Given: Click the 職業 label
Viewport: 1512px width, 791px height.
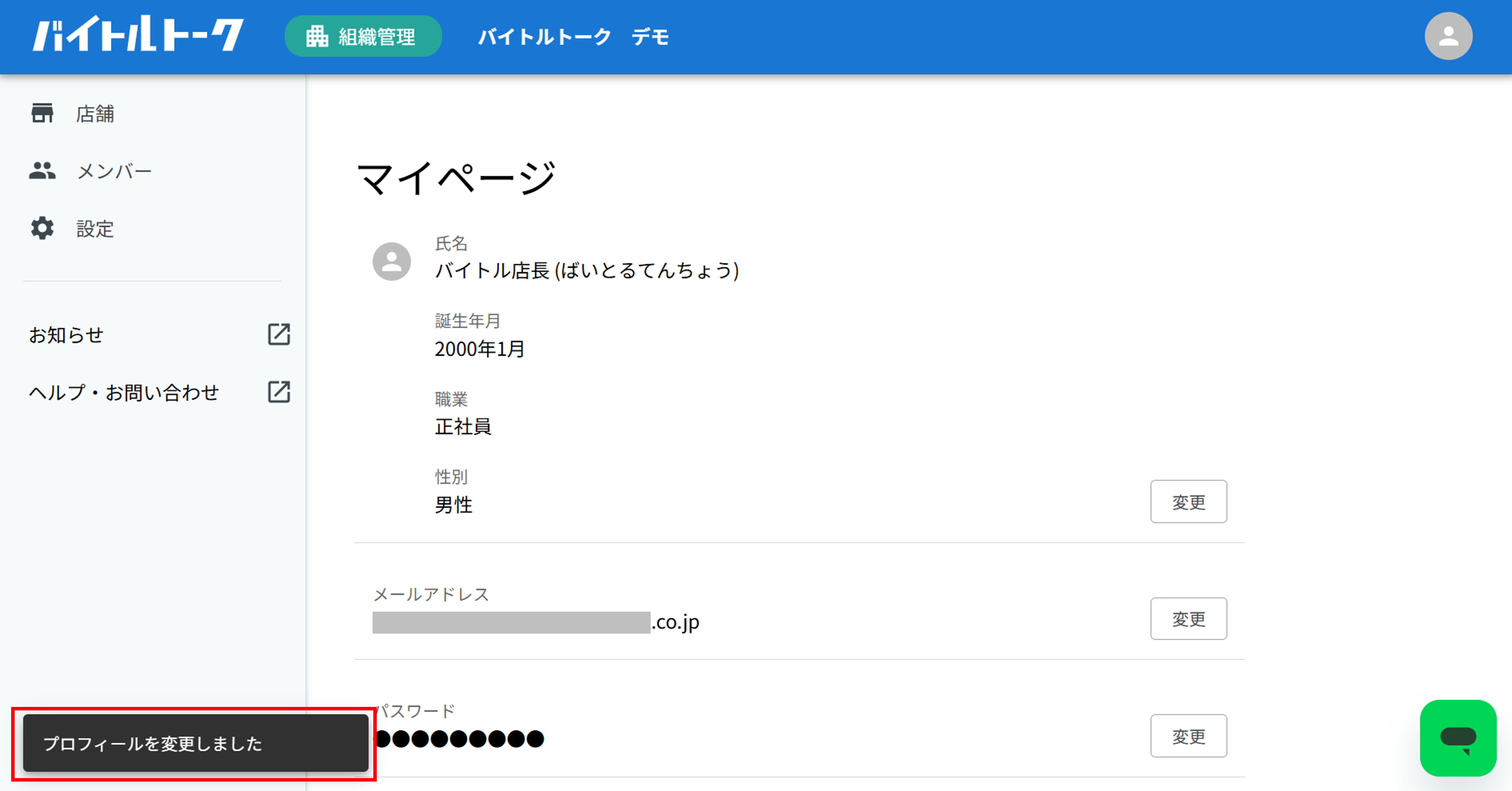Looking at the screenshot, I should coord(451,399).
